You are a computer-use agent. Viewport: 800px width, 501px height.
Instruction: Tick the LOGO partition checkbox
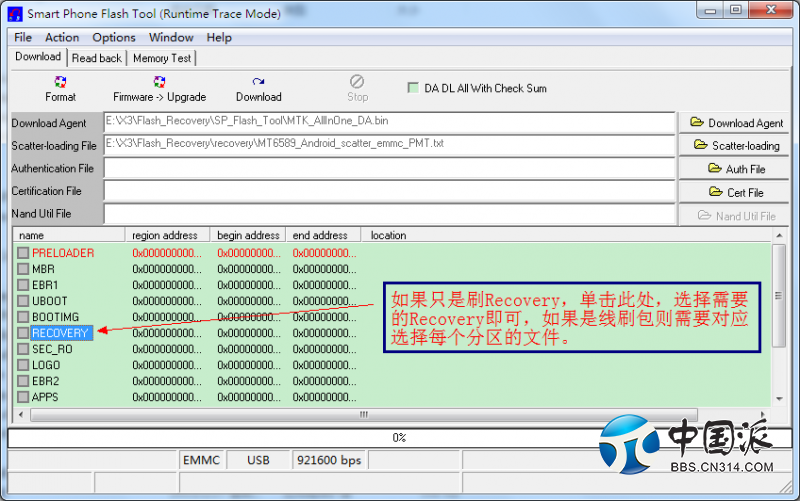(x=23, y=365)
